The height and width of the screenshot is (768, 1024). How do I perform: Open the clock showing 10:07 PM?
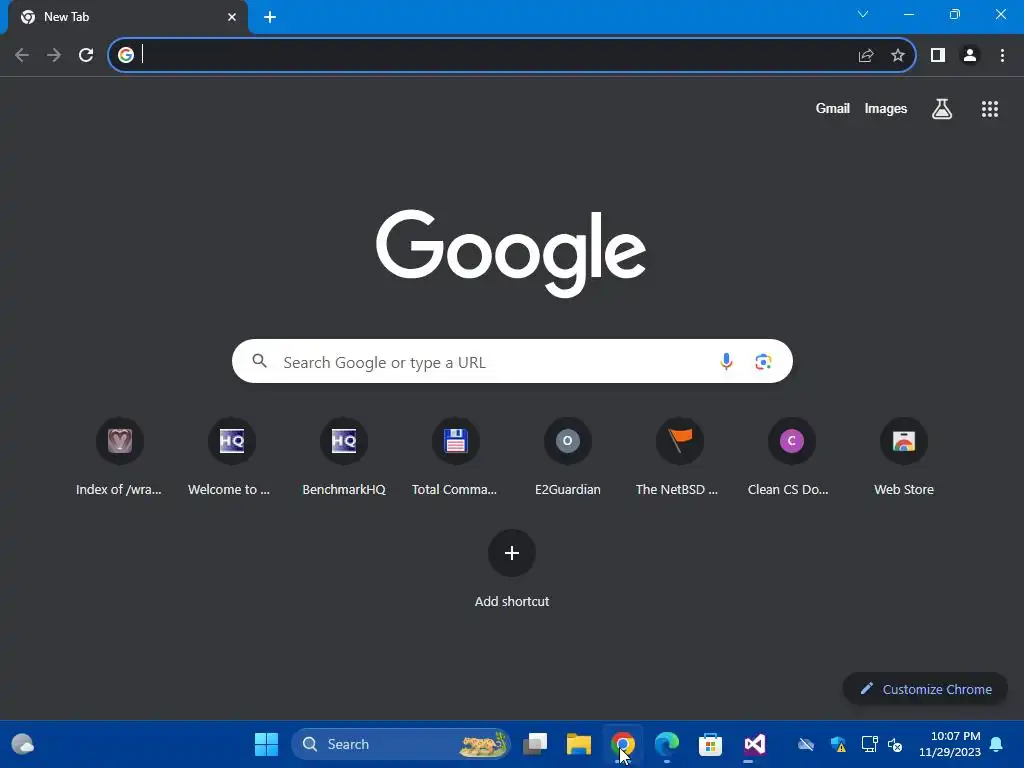click(950, 744)
